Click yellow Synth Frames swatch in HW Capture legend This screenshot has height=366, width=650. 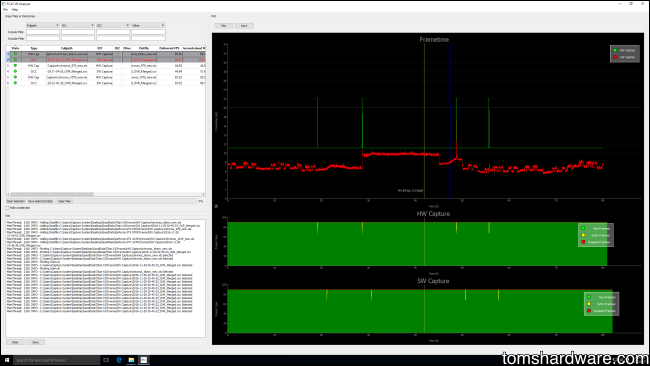click(583, 235)
